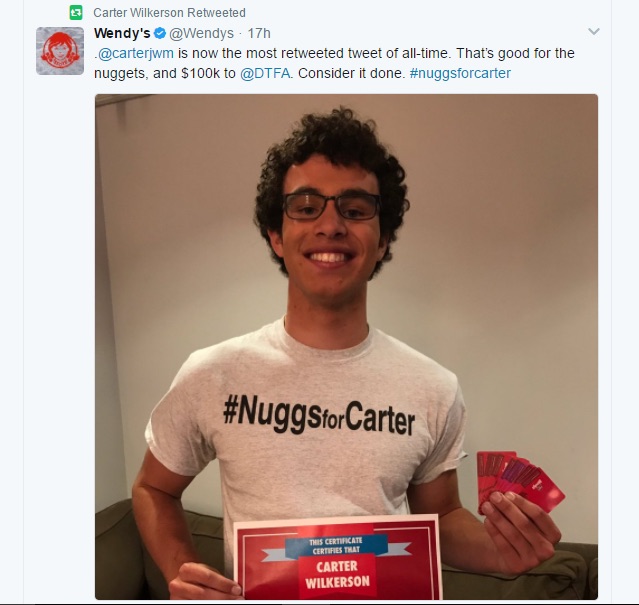Click the red gift cards in photo

[519, 480]
